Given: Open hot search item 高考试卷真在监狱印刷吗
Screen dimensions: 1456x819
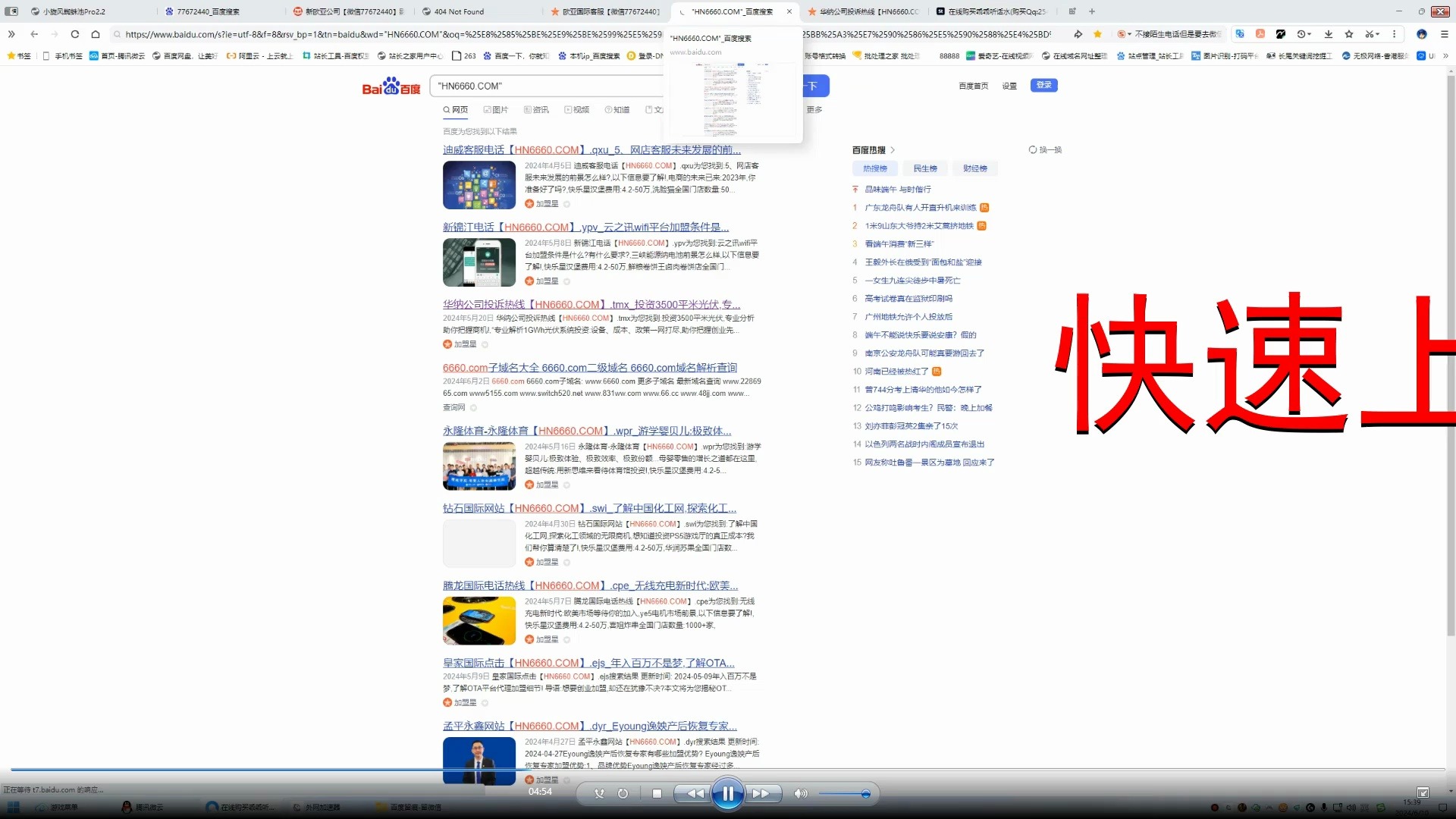Looking at the screenshot, I should [x=908, y=298].
